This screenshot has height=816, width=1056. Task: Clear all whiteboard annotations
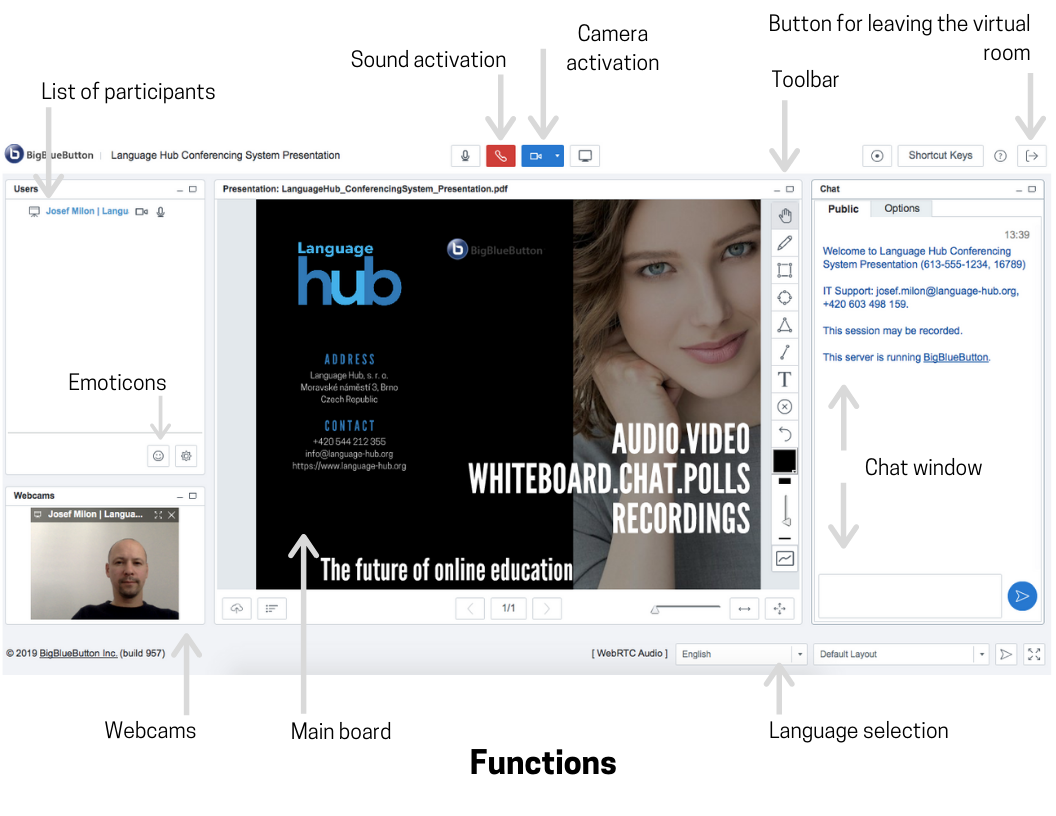click(x=785, y=406)
